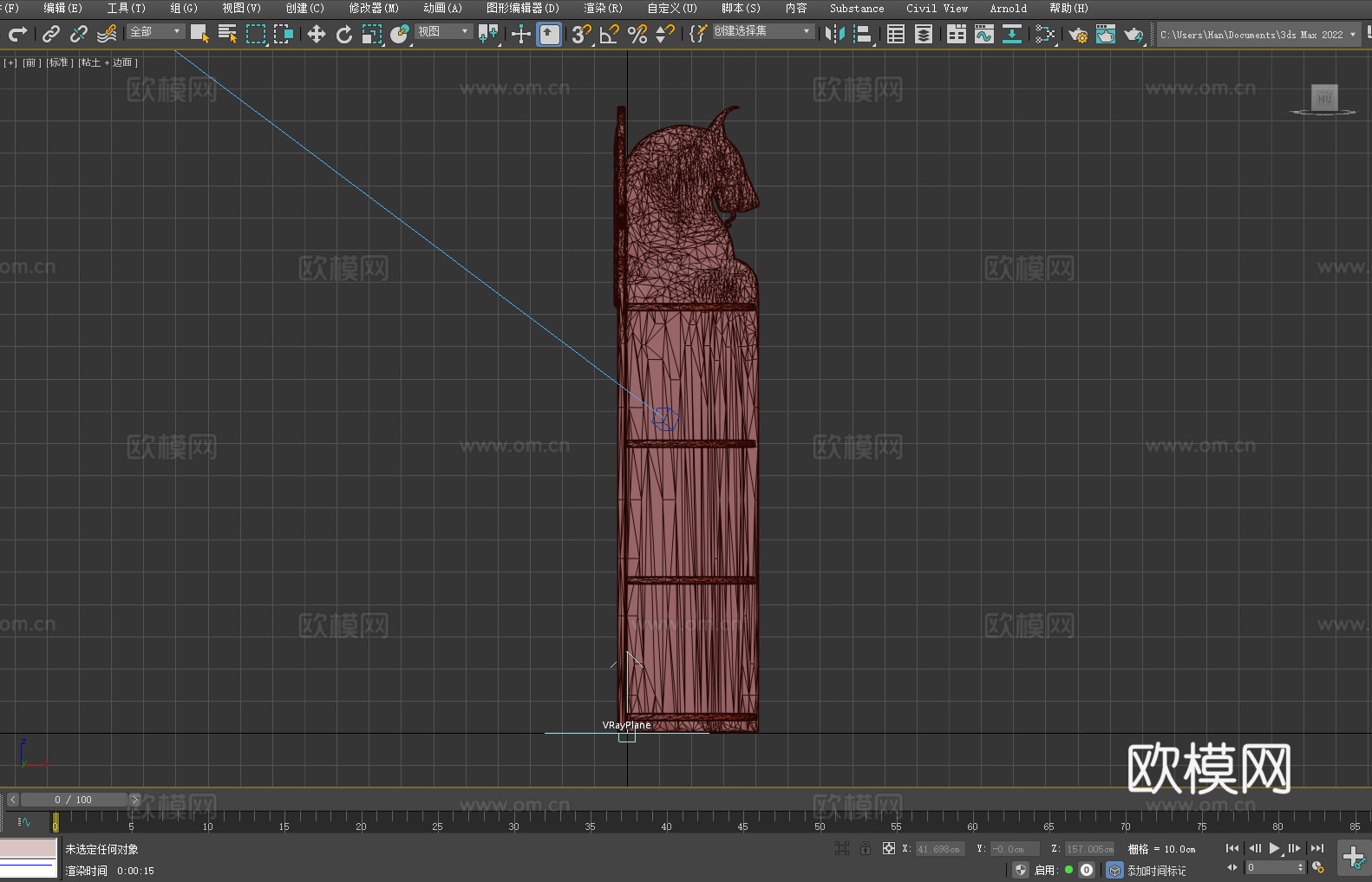Select the Link objects tool
Image resolution: width=1372 pixels, height=882 pixels.
pyautogui.click(x=51, y=34)
